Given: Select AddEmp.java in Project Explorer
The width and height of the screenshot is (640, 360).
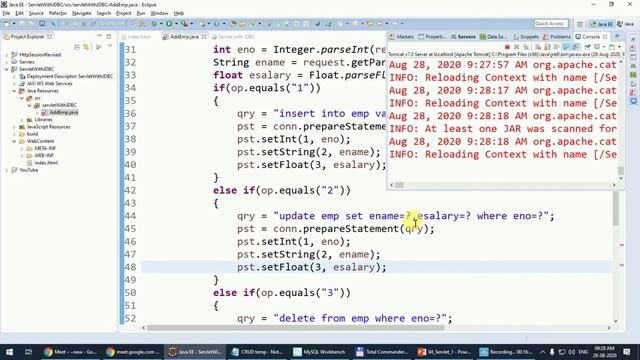Looking at the screenshot, I should click(x=60, y=112).
